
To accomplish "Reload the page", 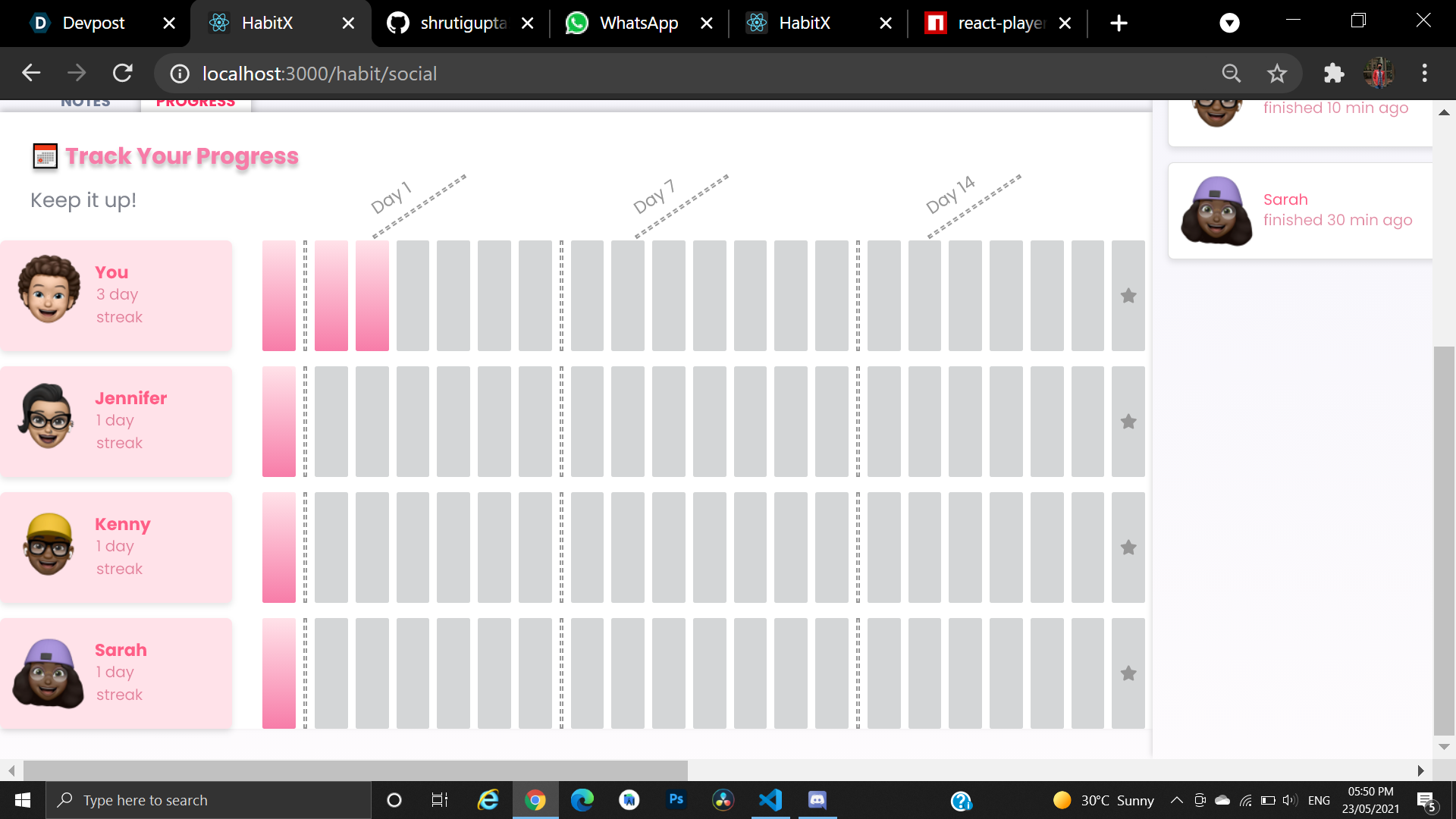I will (123, 74).
